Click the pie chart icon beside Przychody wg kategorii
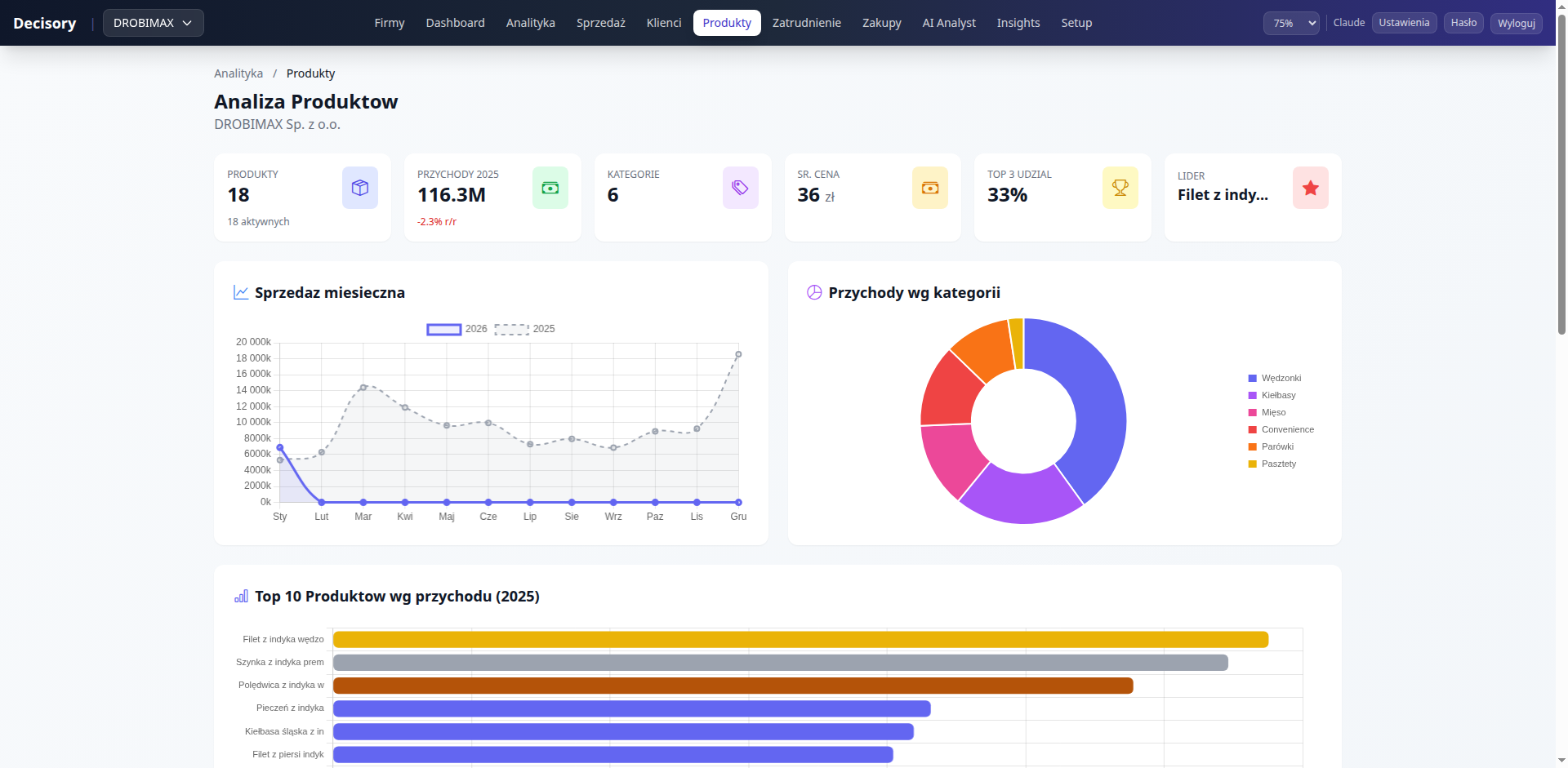Screen dimensions: 1568x768 tap(814, 292)
